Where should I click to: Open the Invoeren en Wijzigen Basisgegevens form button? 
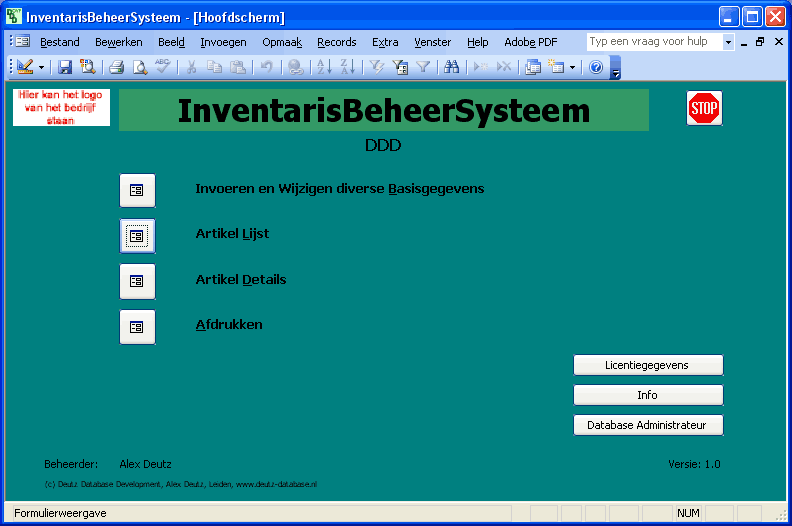point(137,189)
